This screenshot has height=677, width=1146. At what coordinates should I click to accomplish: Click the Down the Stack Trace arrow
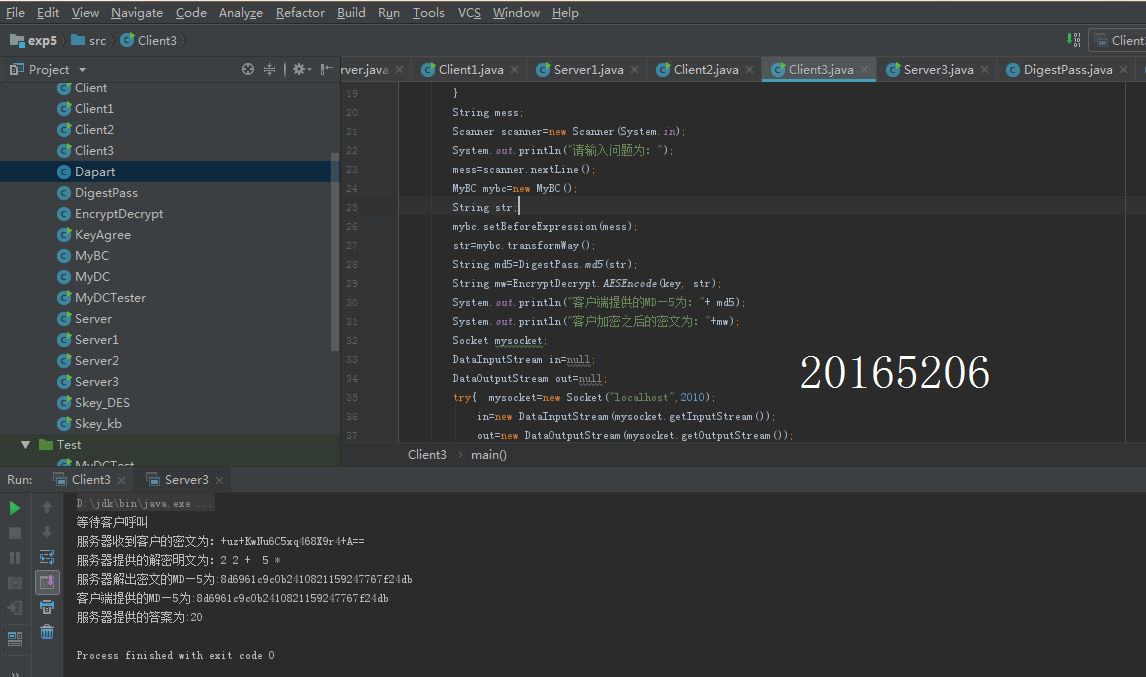click(x=47, y=532)
